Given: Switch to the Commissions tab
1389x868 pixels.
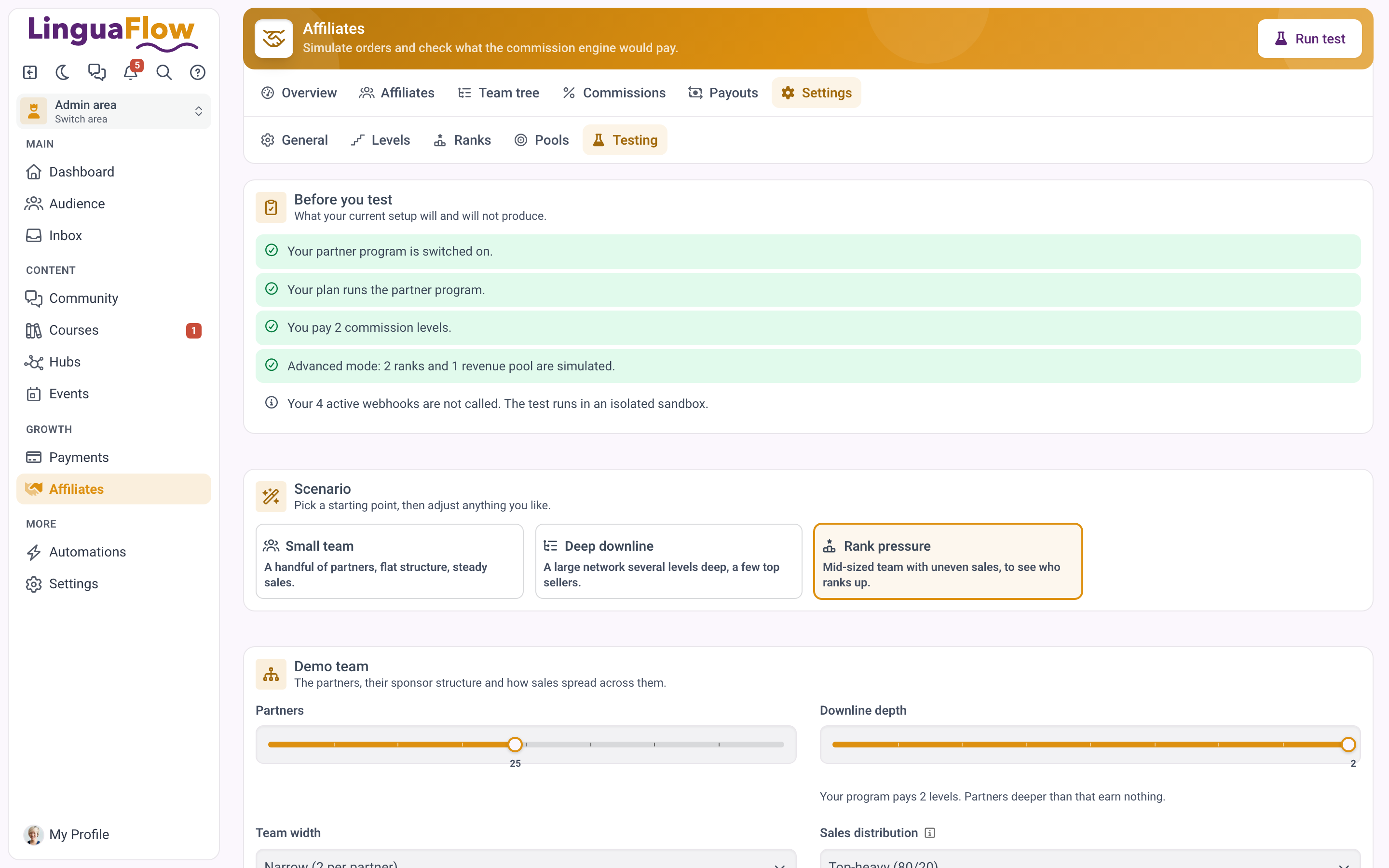Looking at the screenshot, I should (613, 93).
